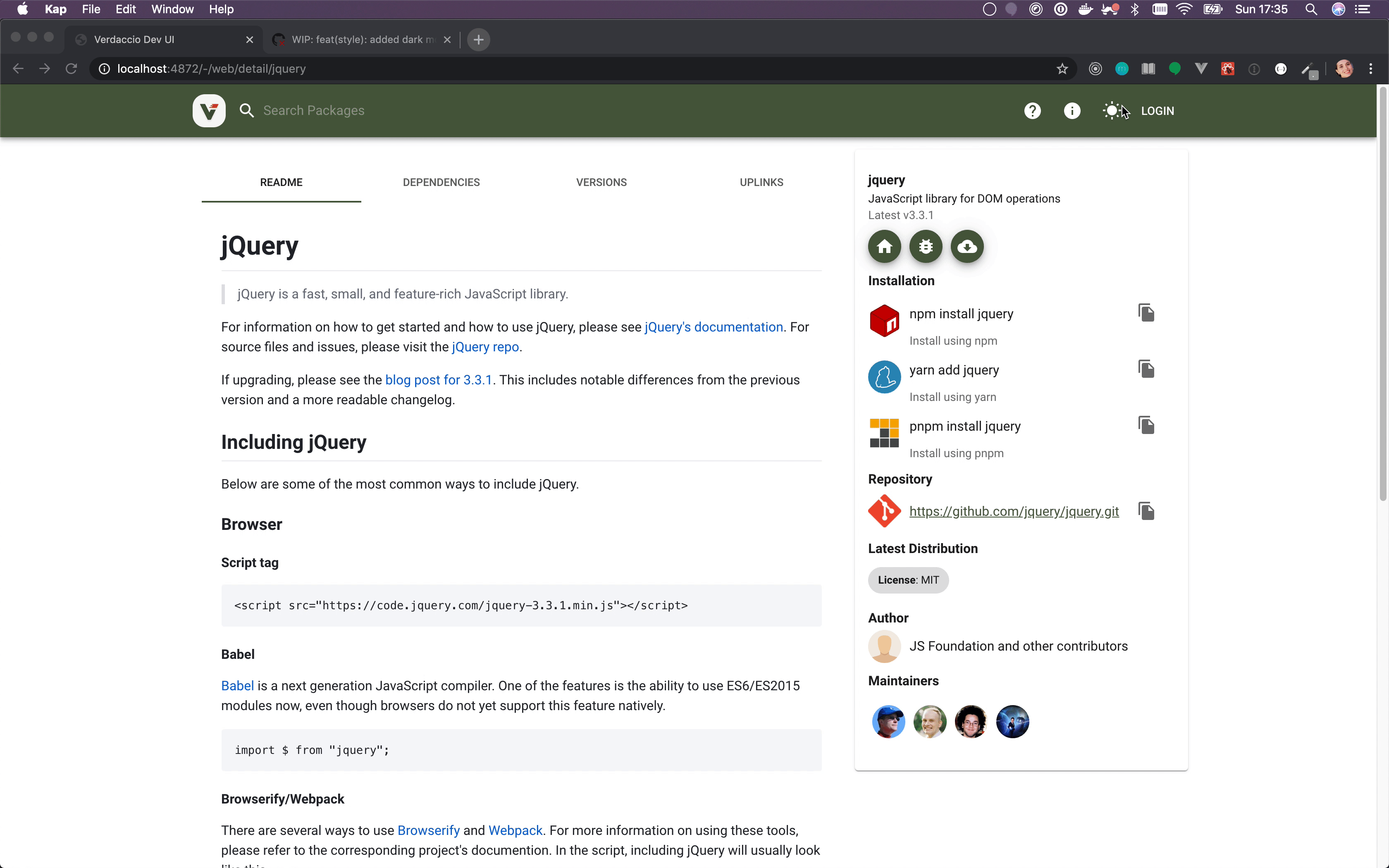Click the LOGIN button

[x=1157, y=111]
